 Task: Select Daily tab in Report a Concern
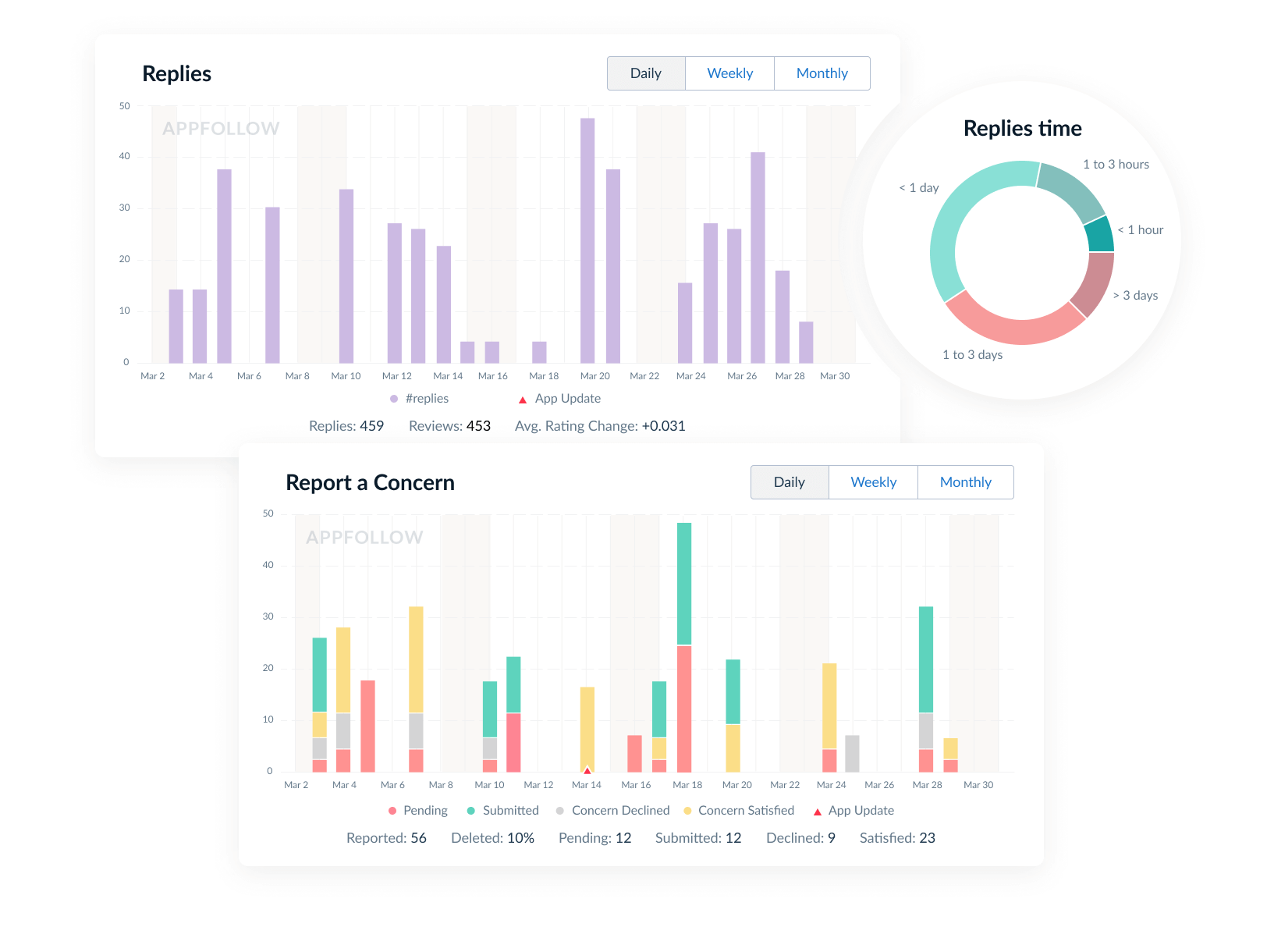789,482
